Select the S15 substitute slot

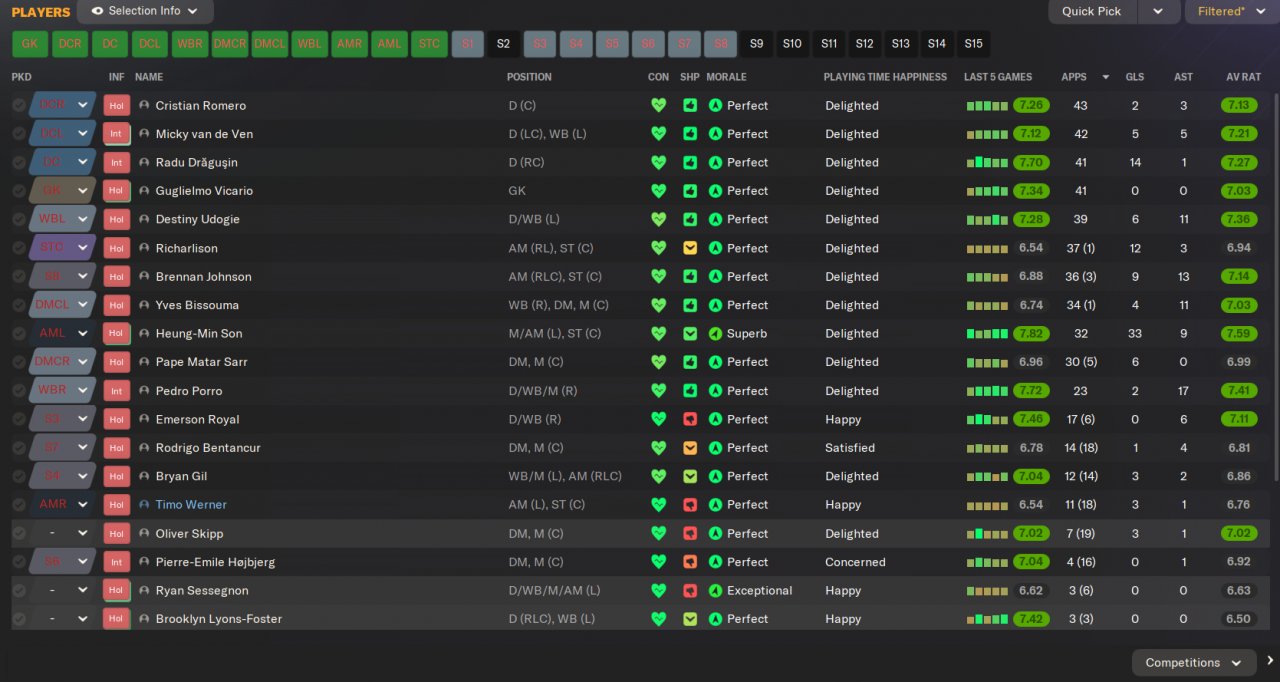pos(973,44)
